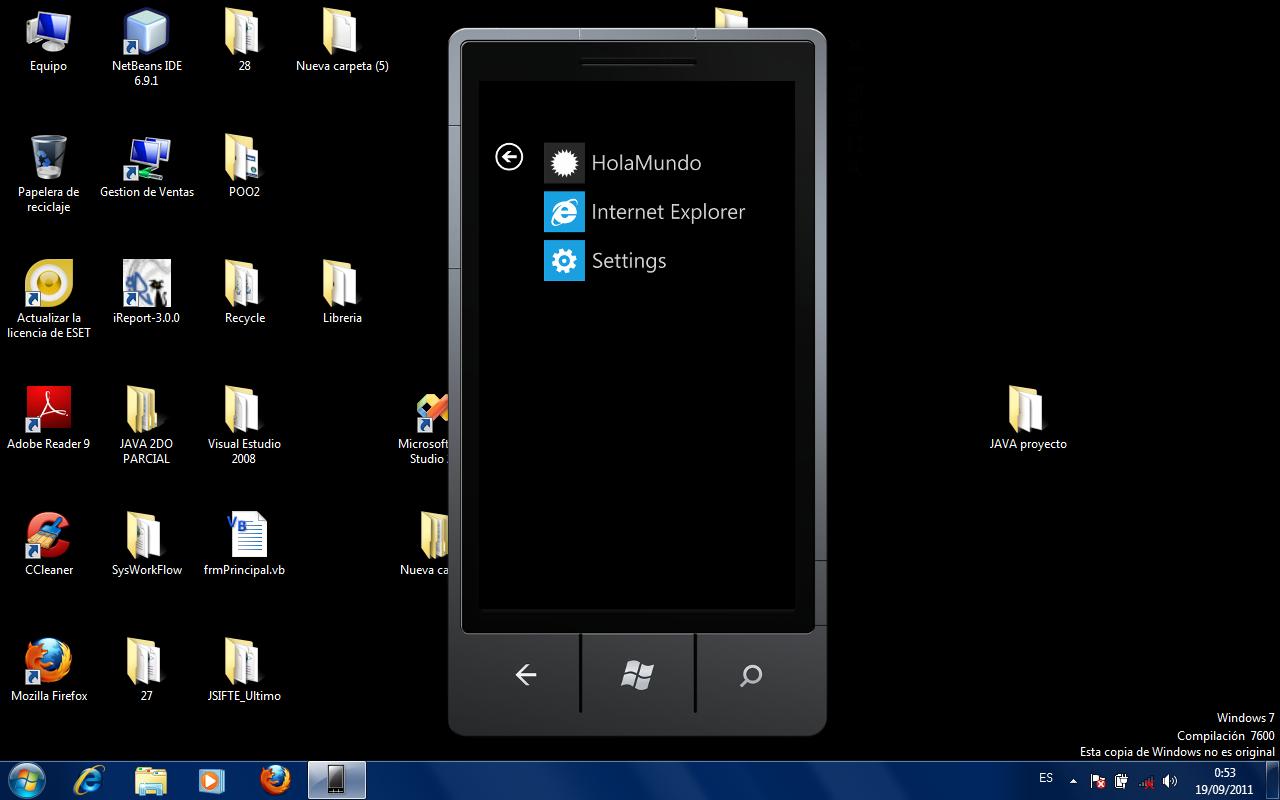Click the ES language indicator
The width and height of the screenshot is (1280, 800).
point(1046,778)
